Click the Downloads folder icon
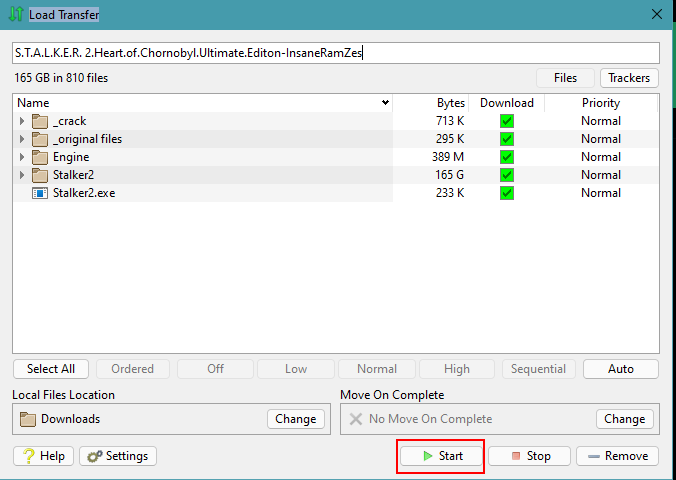 [28, 419]
